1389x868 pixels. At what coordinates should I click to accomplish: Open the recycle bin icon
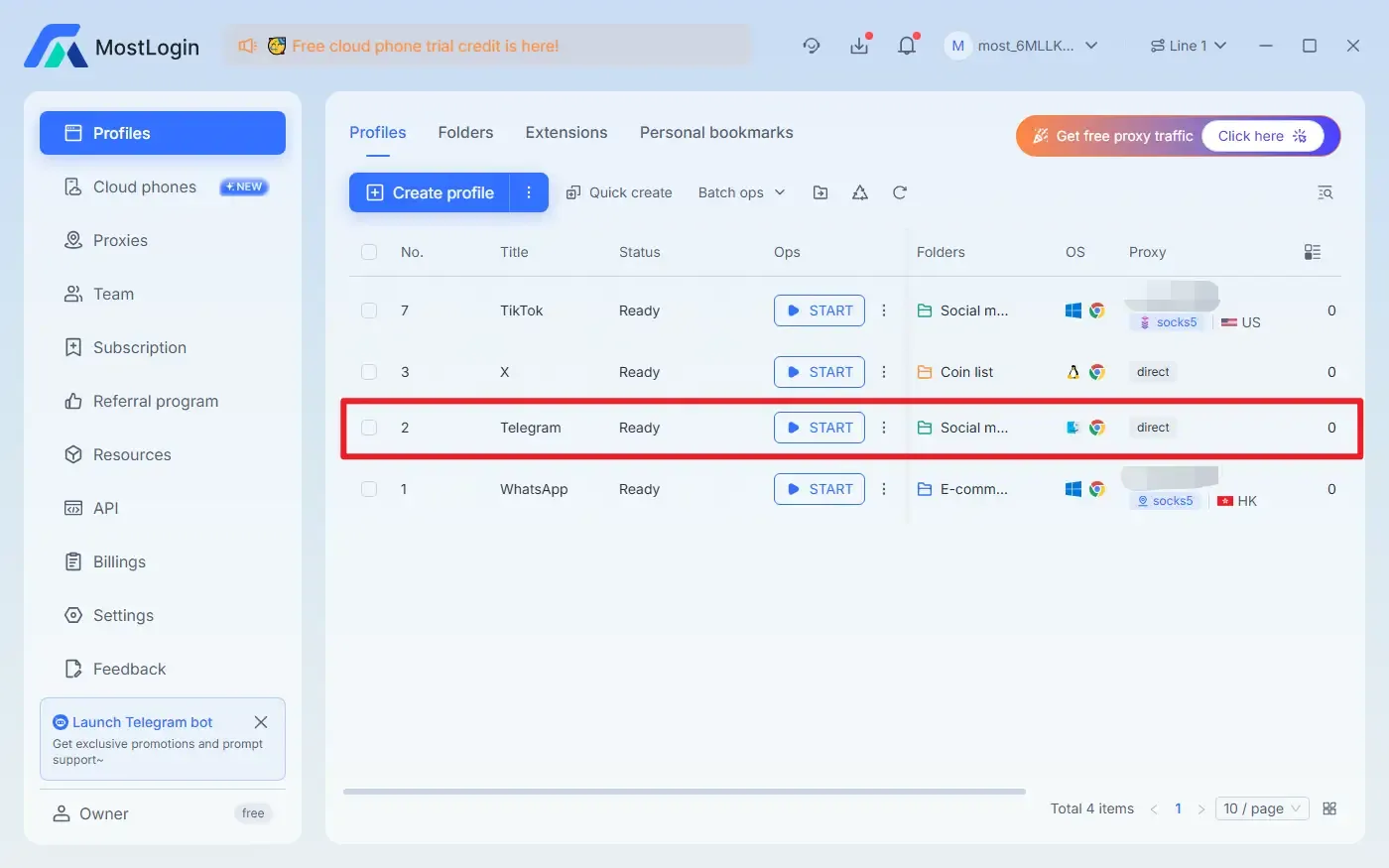click(859, 192)
